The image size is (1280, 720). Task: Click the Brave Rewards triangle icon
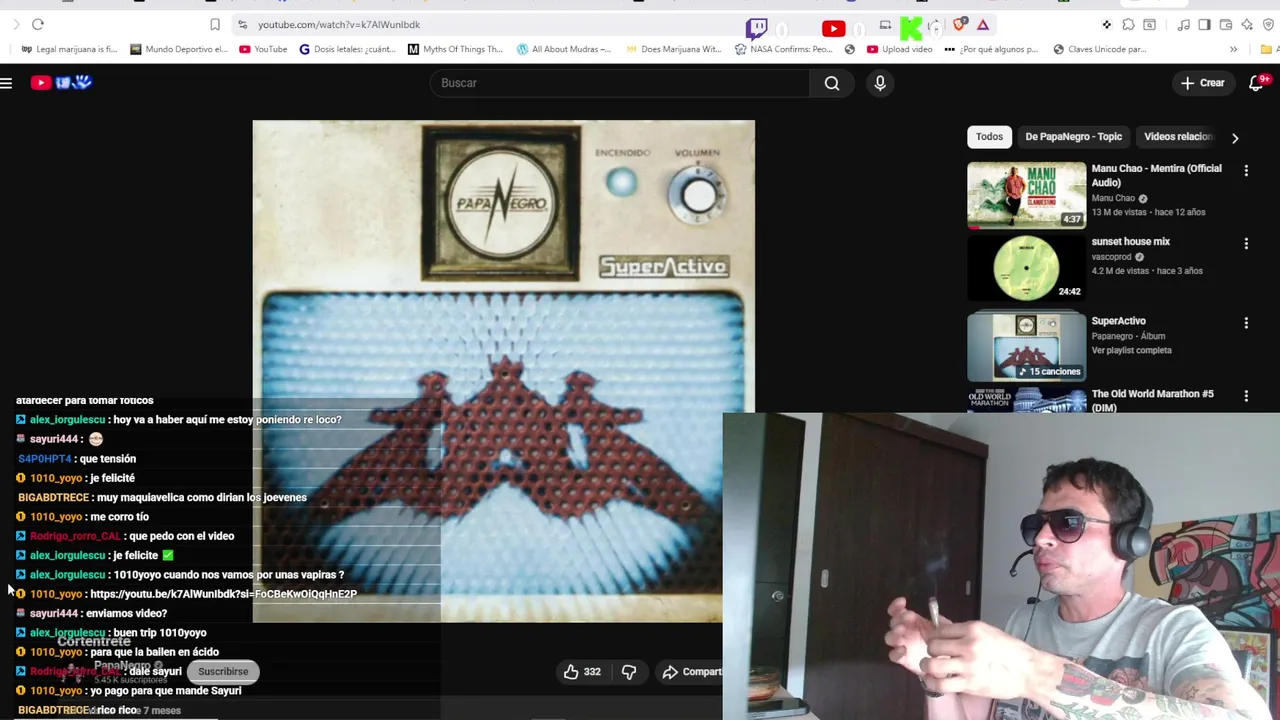[983, 25]
